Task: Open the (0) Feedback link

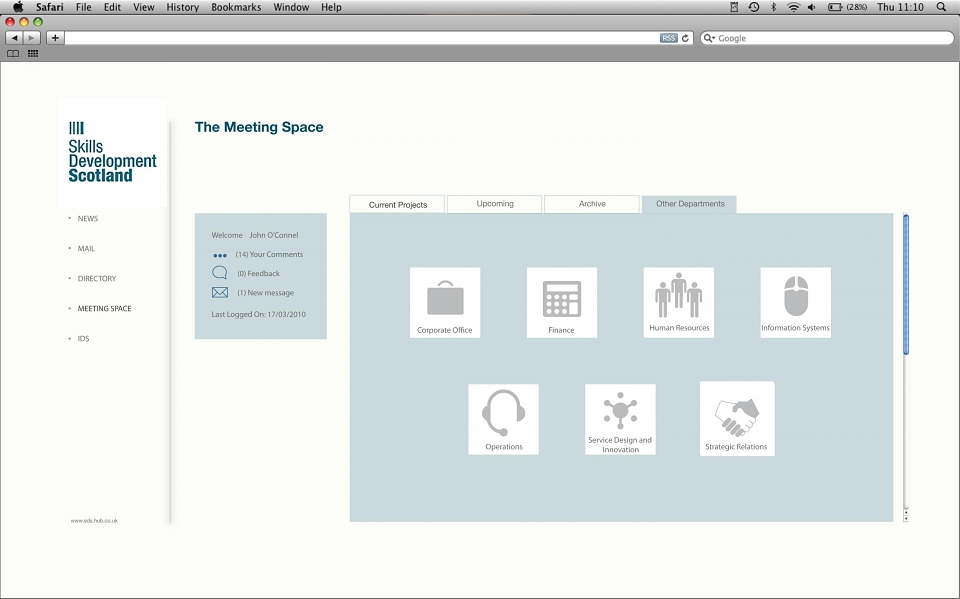Action: point(258,274)
